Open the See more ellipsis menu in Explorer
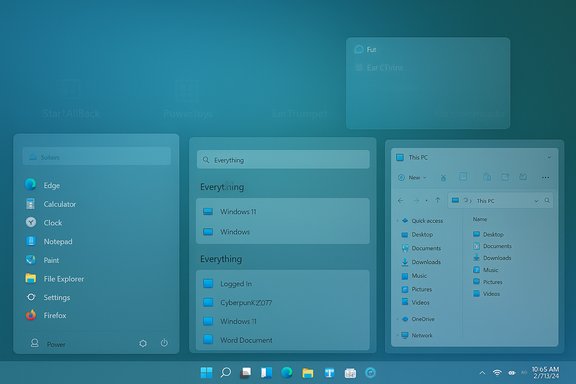Screen dimensions: 576x384 click(545, 178)
